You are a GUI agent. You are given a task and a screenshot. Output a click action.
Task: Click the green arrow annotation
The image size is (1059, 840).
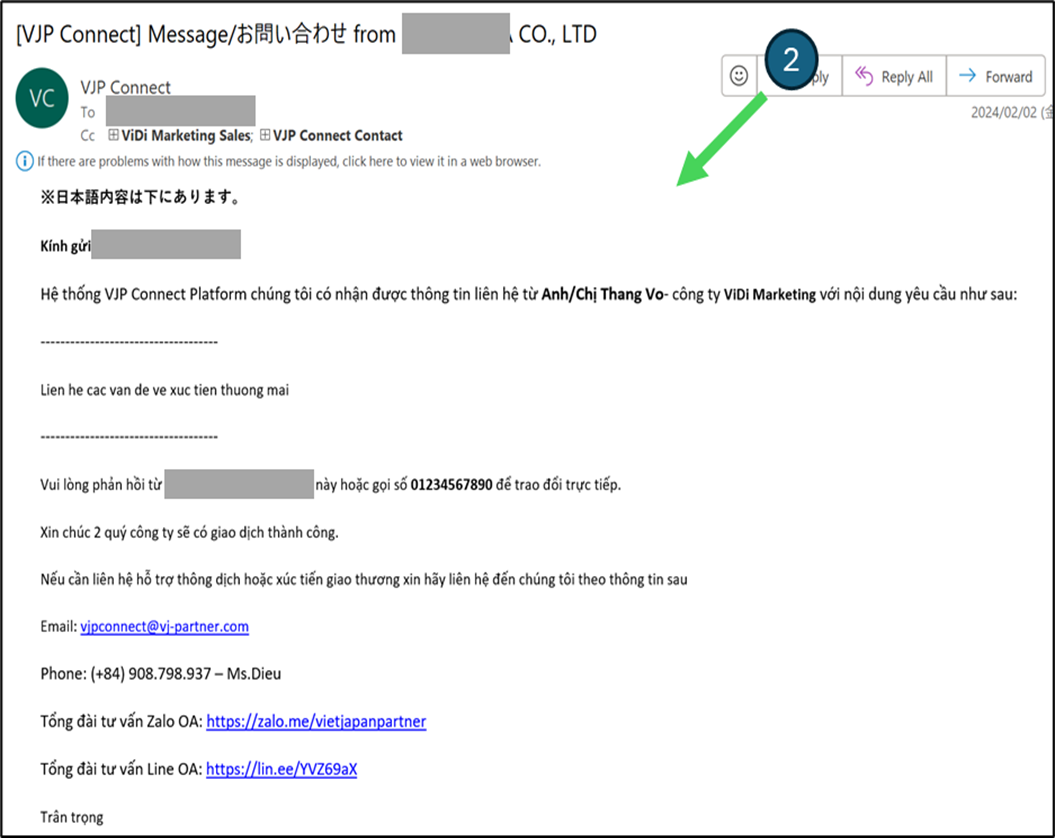720,140
